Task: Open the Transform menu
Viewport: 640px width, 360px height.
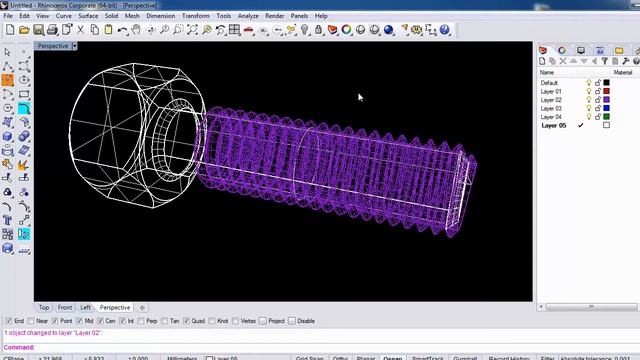Action: tap(196, 16)
